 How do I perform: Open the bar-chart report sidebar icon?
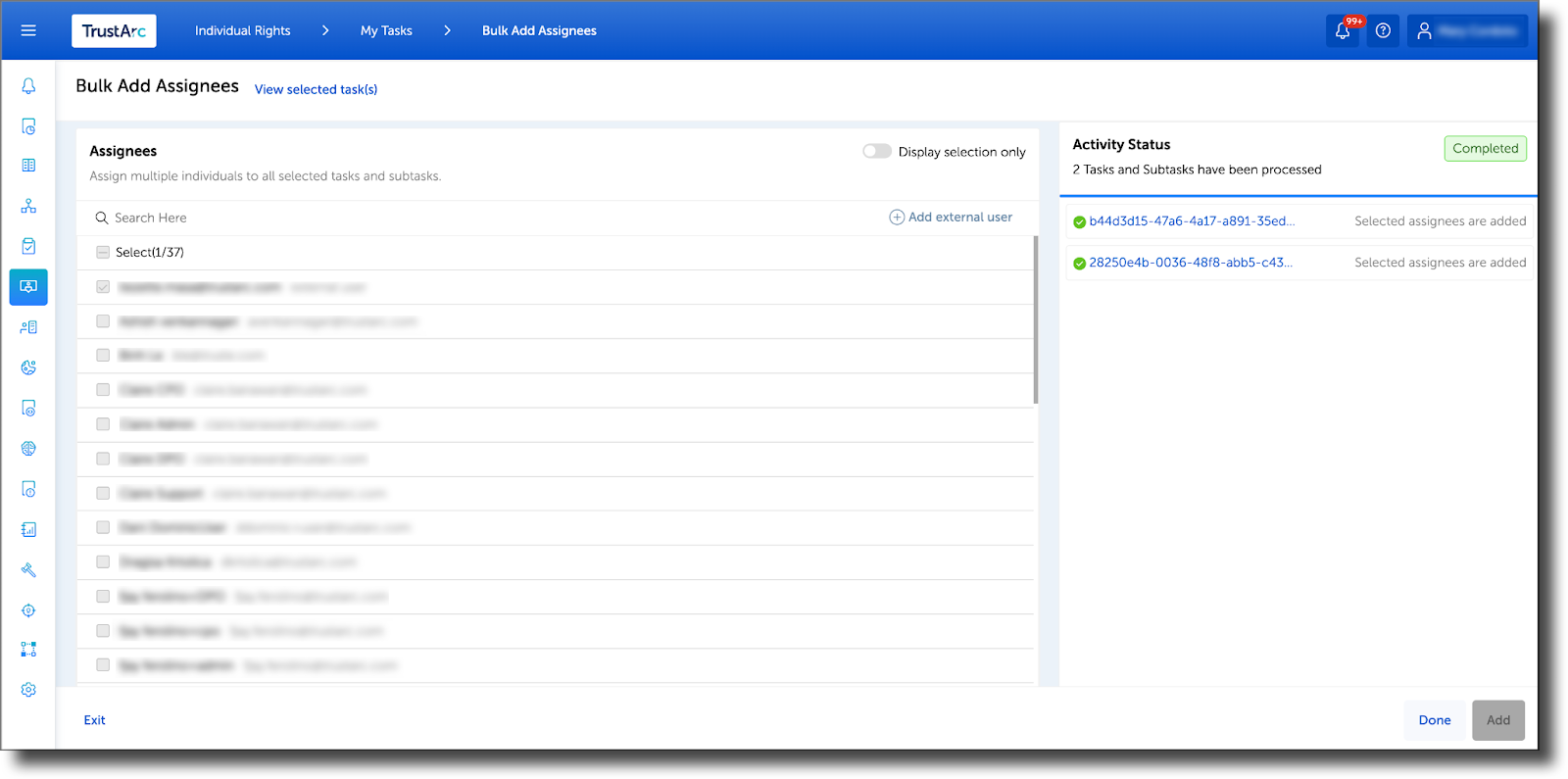(x=28, y=529)
